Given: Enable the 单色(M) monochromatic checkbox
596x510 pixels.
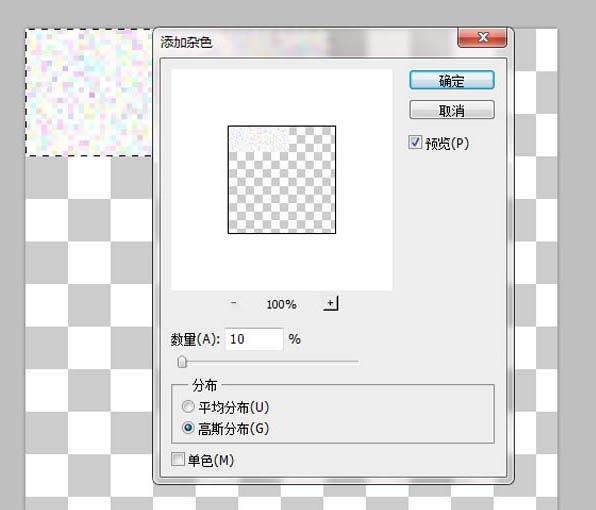Looking at the screenshot, I should point(178,459).
